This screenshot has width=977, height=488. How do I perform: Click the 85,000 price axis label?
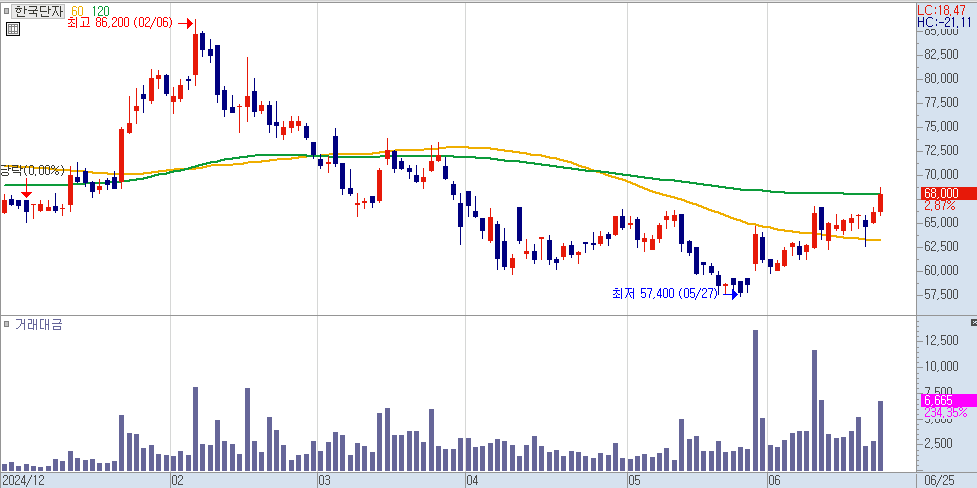[943, 30]
